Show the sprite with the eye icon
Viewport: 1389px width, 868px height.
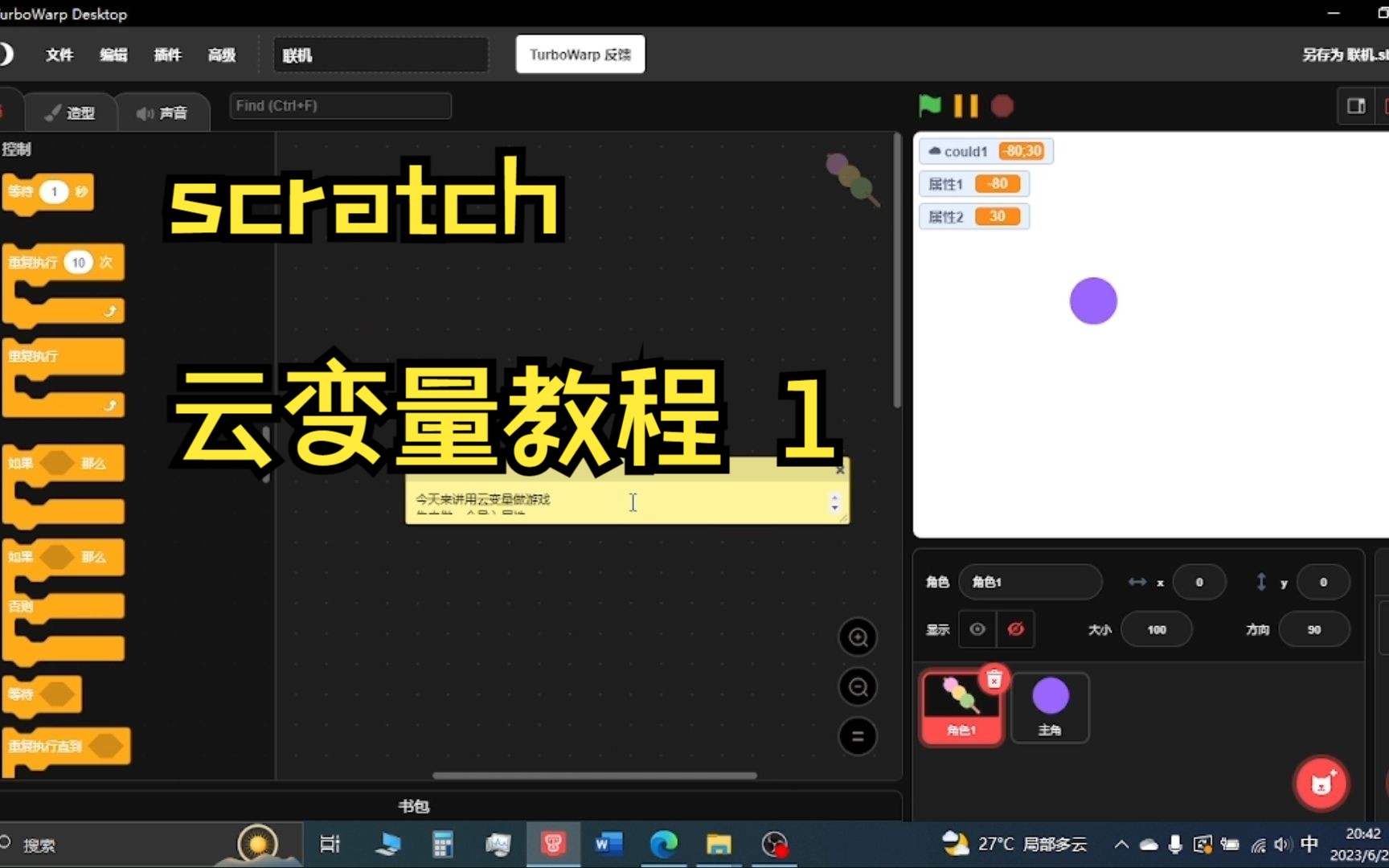point(977,629)
